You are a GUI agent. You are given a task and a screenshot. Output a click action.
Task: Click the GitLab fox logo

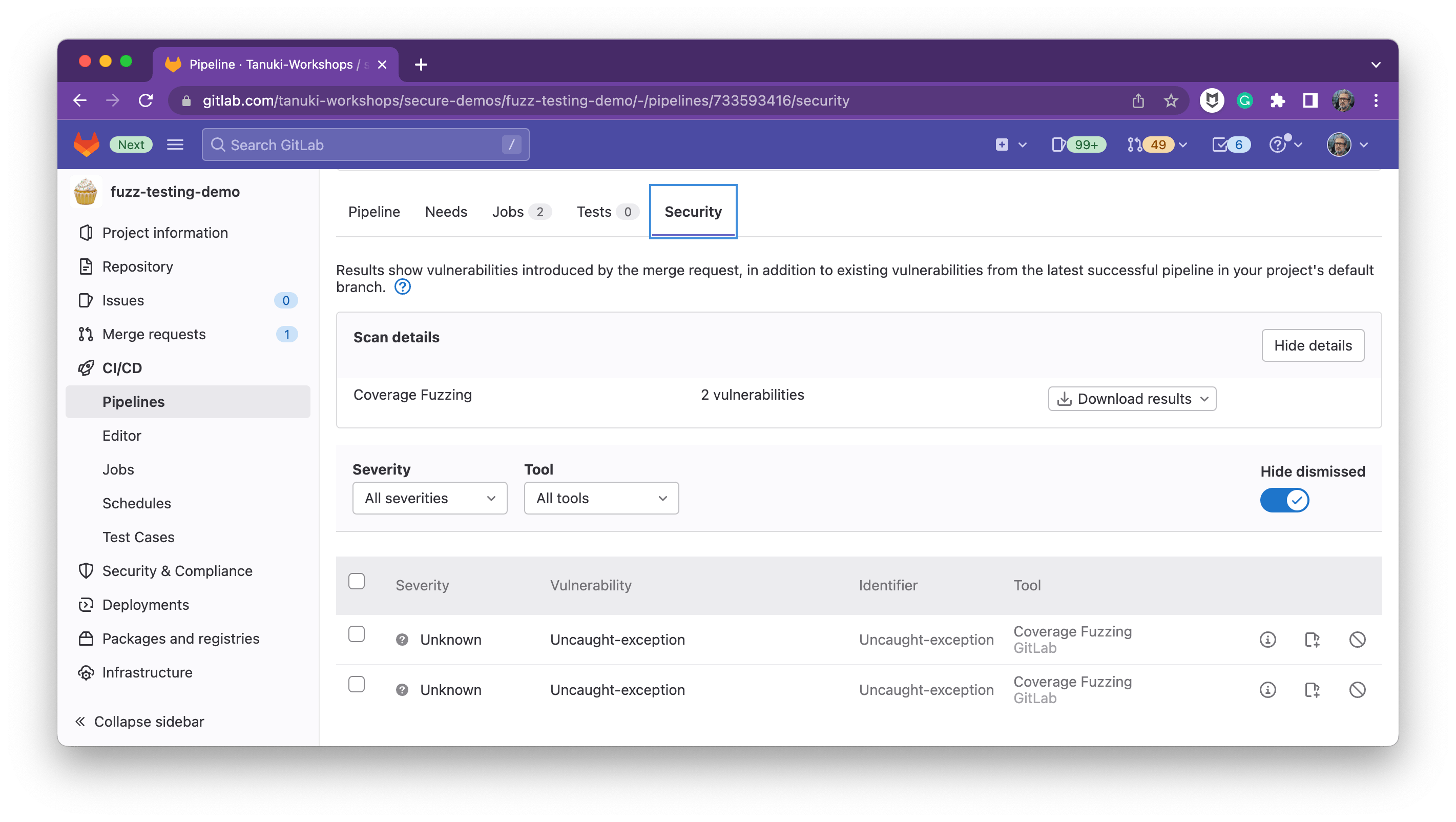pos(86,145)
